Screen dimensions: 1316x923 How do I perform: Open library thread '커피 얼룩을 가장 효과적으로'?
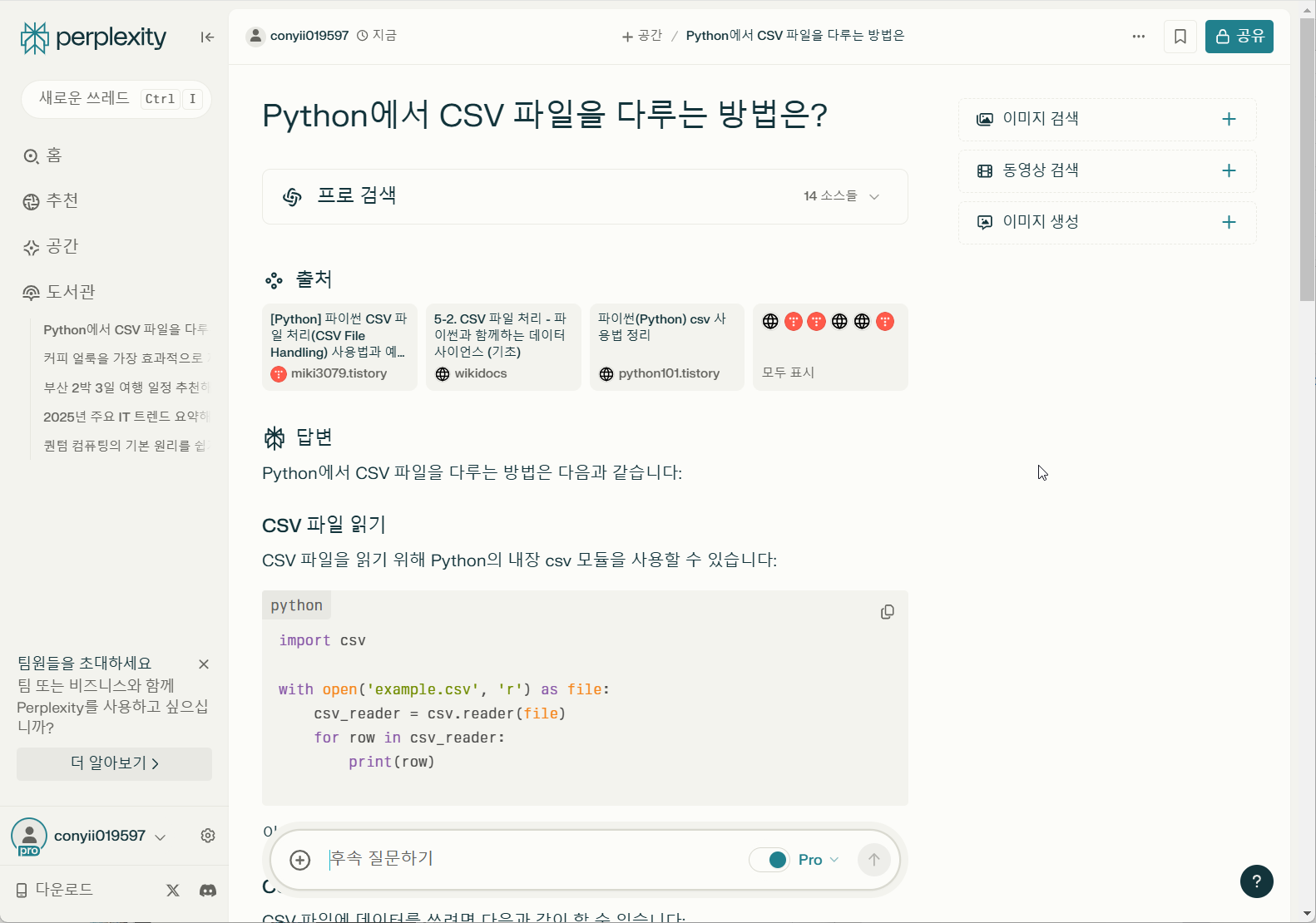[126, 358]
